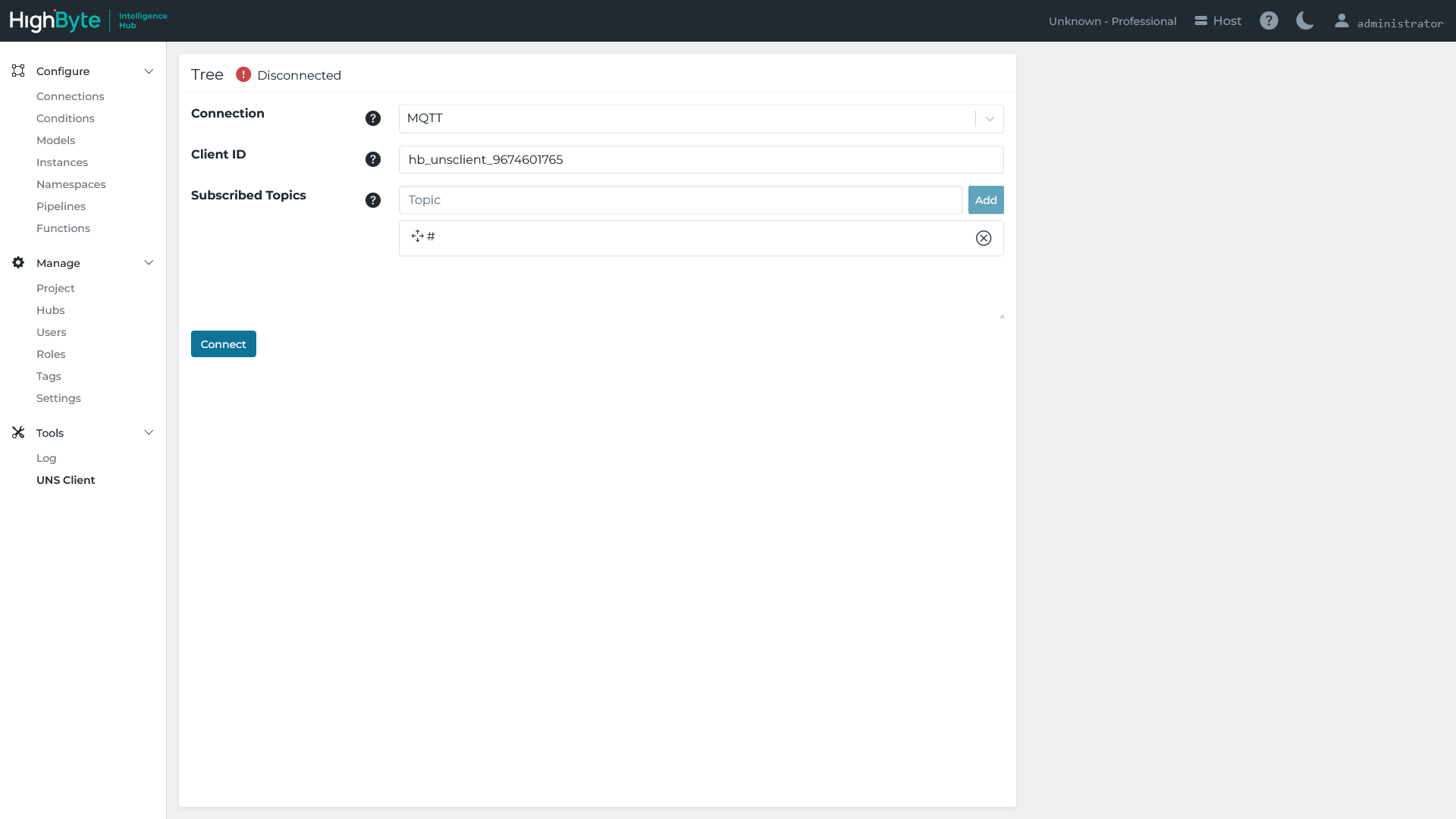Screen dimensions: 1456x819
Task: Open Pipelines in sidebar
Action: click(x=61, y=206)
